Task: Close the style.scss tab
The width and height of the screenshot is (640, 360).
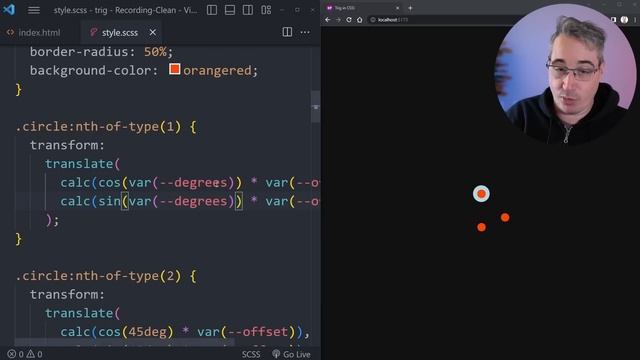Action: coord(153,32)
